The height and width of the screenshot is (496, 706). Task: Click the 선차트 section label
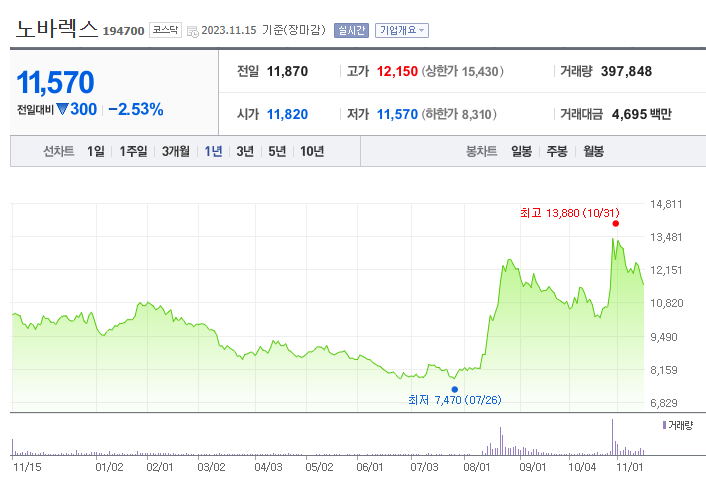click(59, 151)
